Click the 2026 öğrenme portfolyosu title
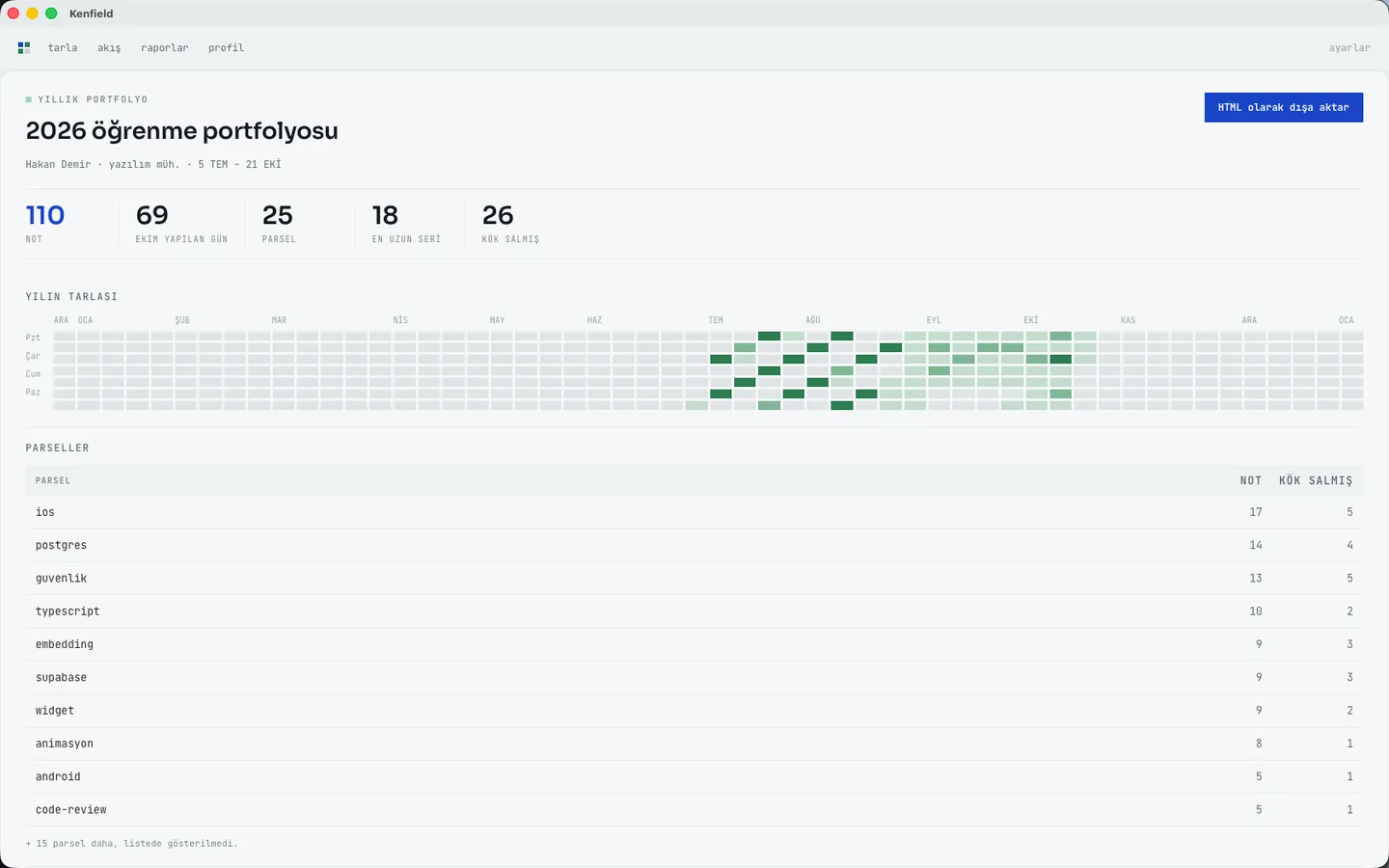Viewport: 1389px width, 868px height. click(182, 131)
